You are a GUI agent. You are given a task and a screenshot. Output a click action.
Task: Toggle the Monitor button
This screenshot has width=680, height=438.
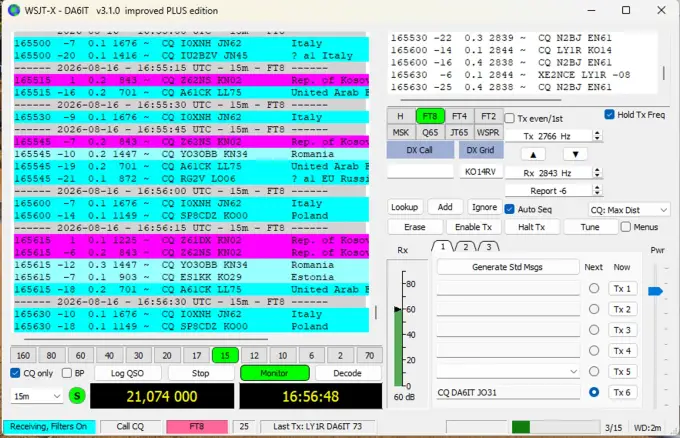pos(274,373)
